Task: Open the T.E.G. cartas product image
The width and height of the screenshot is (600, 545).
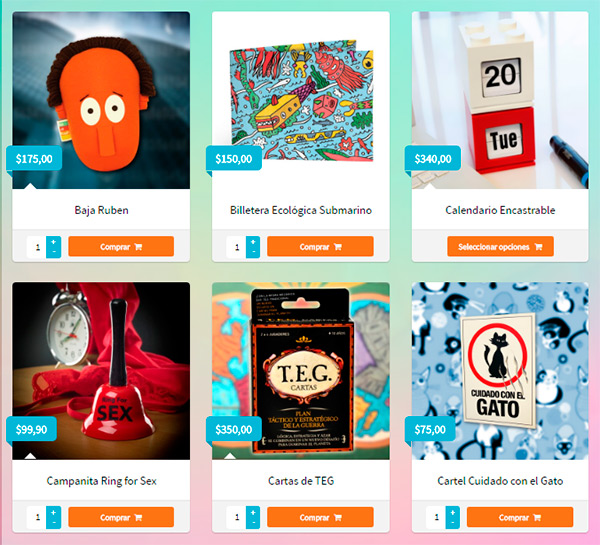Action: click(301, 371)
